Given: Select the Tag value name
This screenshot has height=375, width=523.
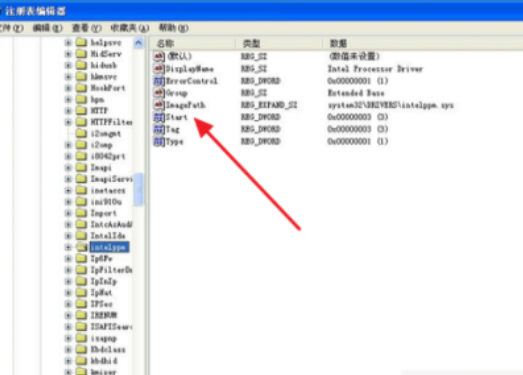Looking at the screenshot, I should pyautogui.click(x=172, y=129).
